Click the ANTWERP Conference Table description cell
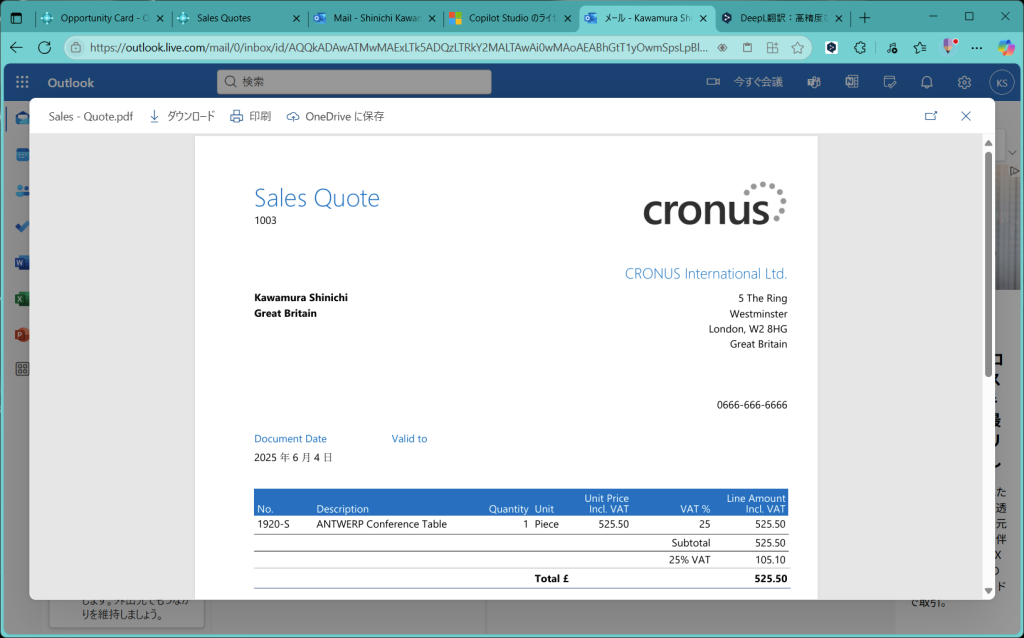 [x=381, y=524]
